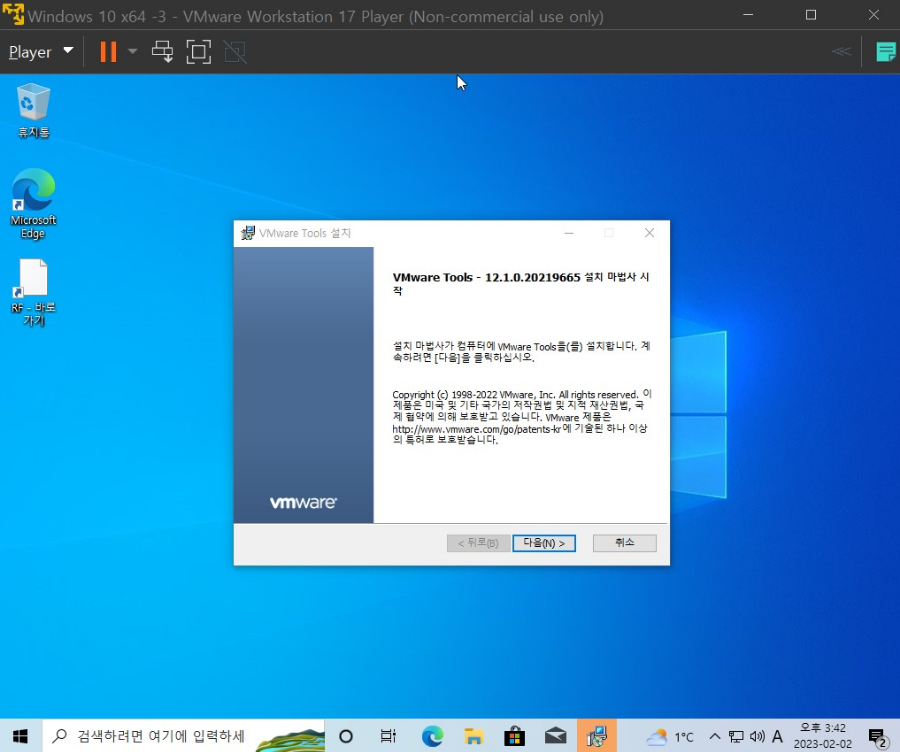This screenshot has width=900, height=752.
Task: Toggle the IME input mode A indicator
Action: [x=777, y=736]
